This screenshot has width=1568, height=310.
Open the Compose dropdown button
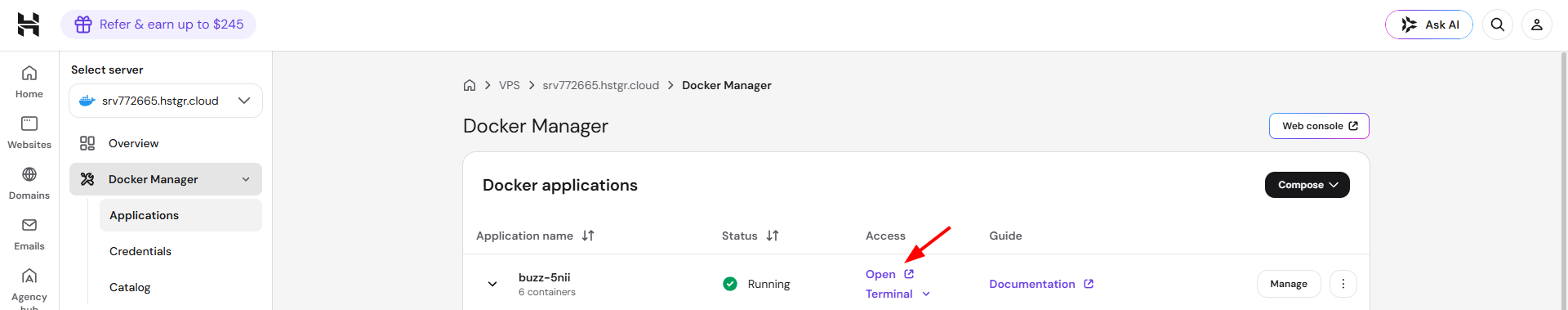pyautogui.click(x=1307, y=185)
